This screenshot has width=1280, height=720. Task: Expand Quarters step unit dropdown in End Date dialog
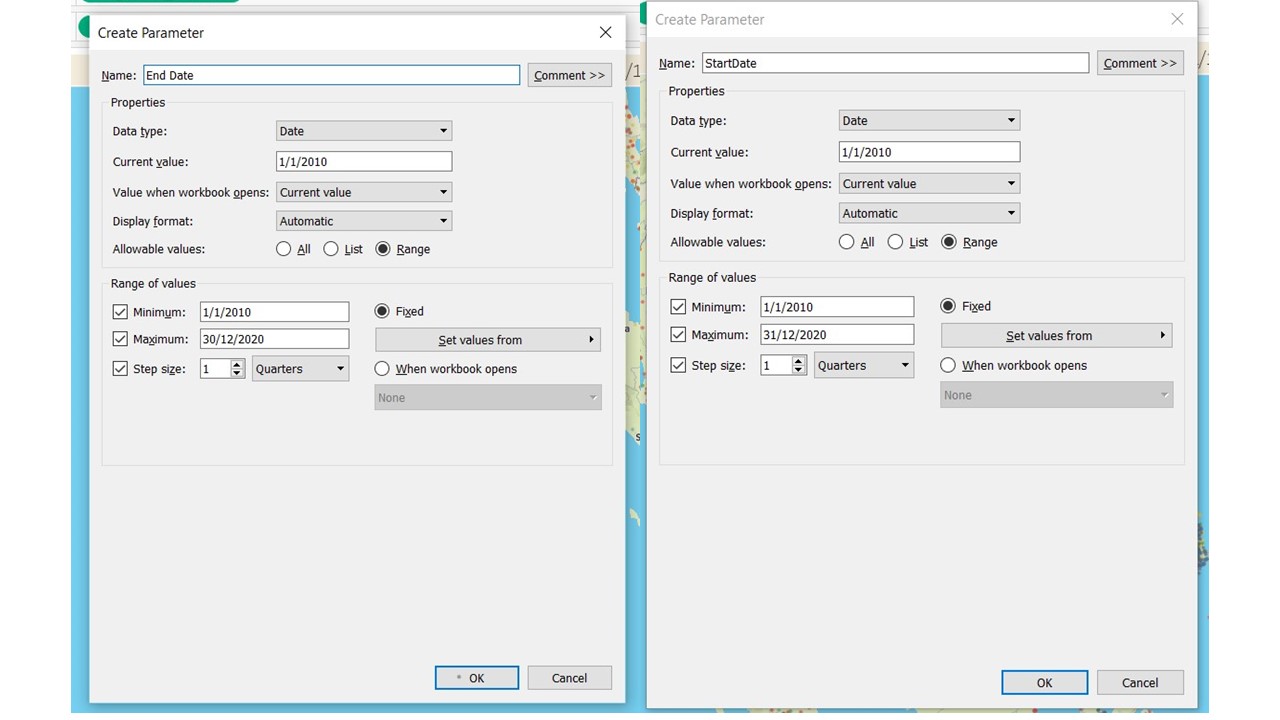coord(300,369)
